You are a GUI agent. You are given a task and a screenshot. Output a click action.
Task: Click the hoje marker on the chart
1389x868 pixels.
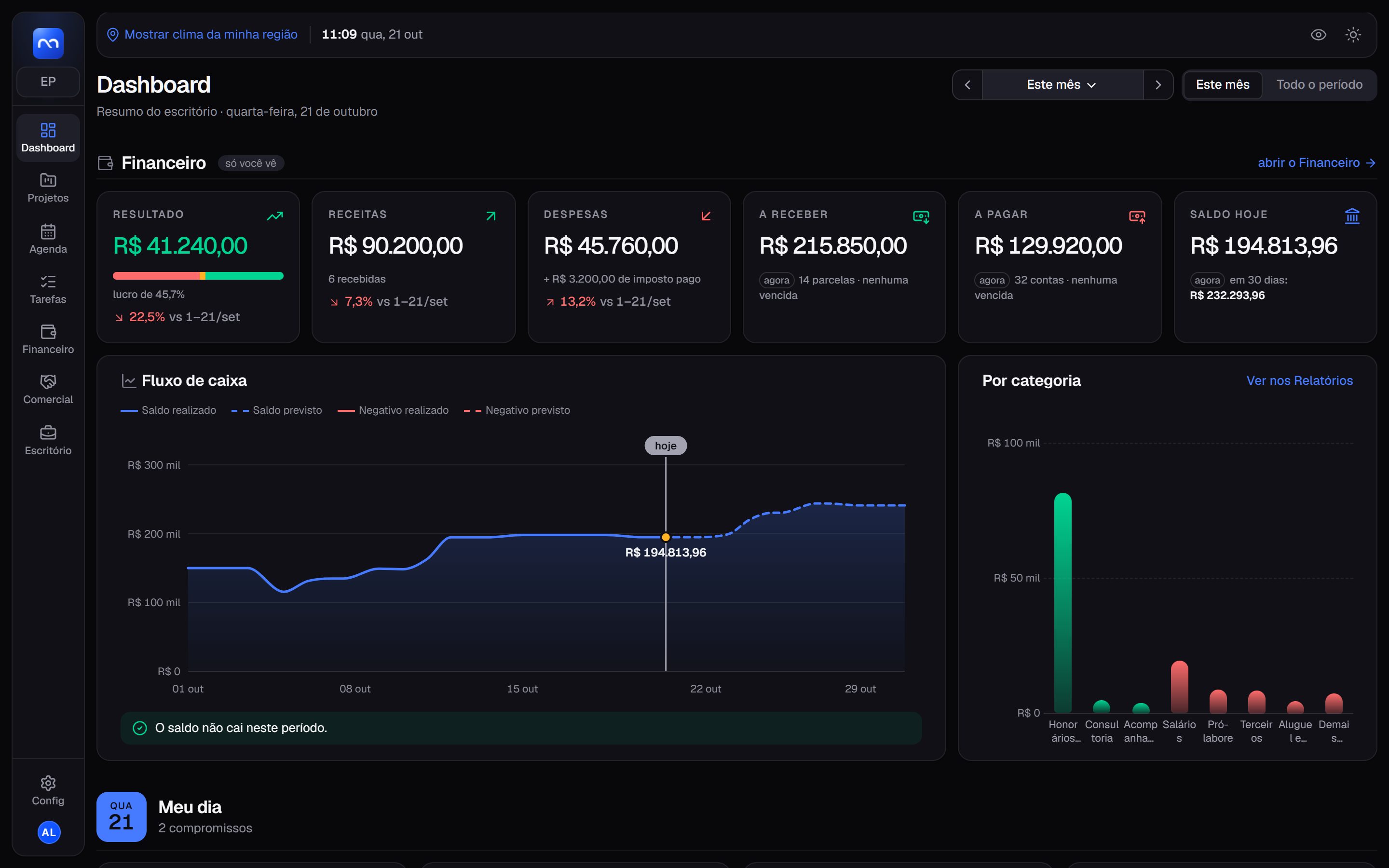coord(666,446)
